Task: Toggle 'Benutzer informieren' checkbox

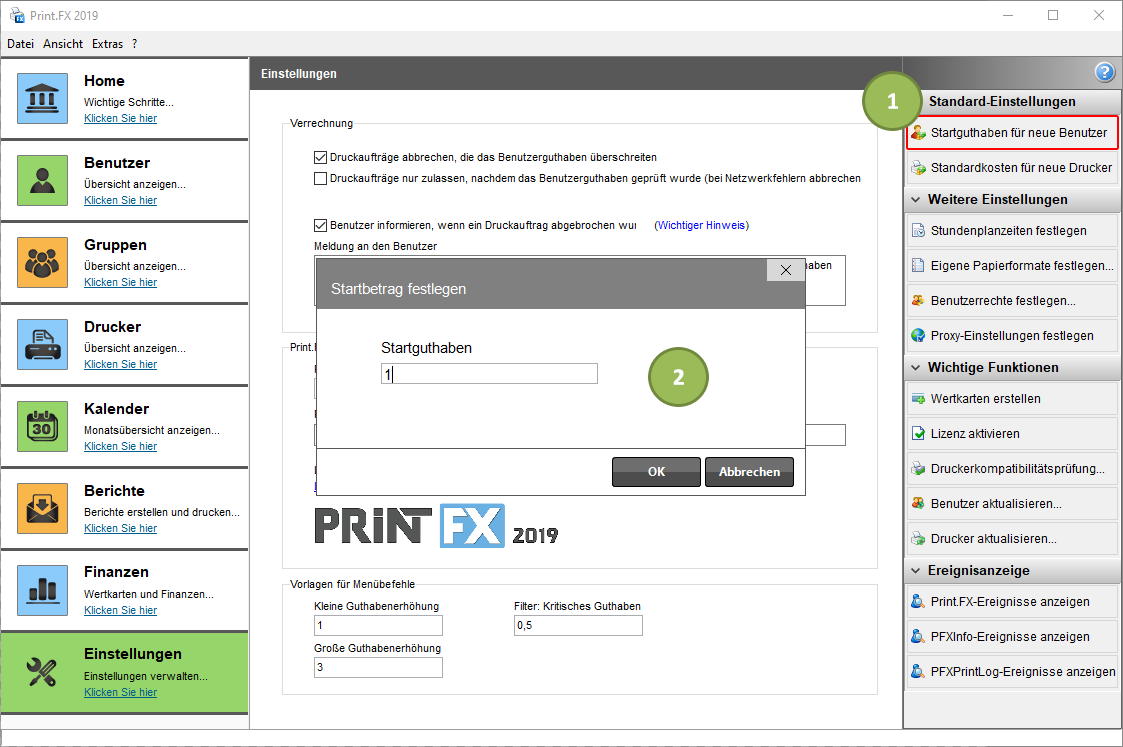Action: pos(320,226)
